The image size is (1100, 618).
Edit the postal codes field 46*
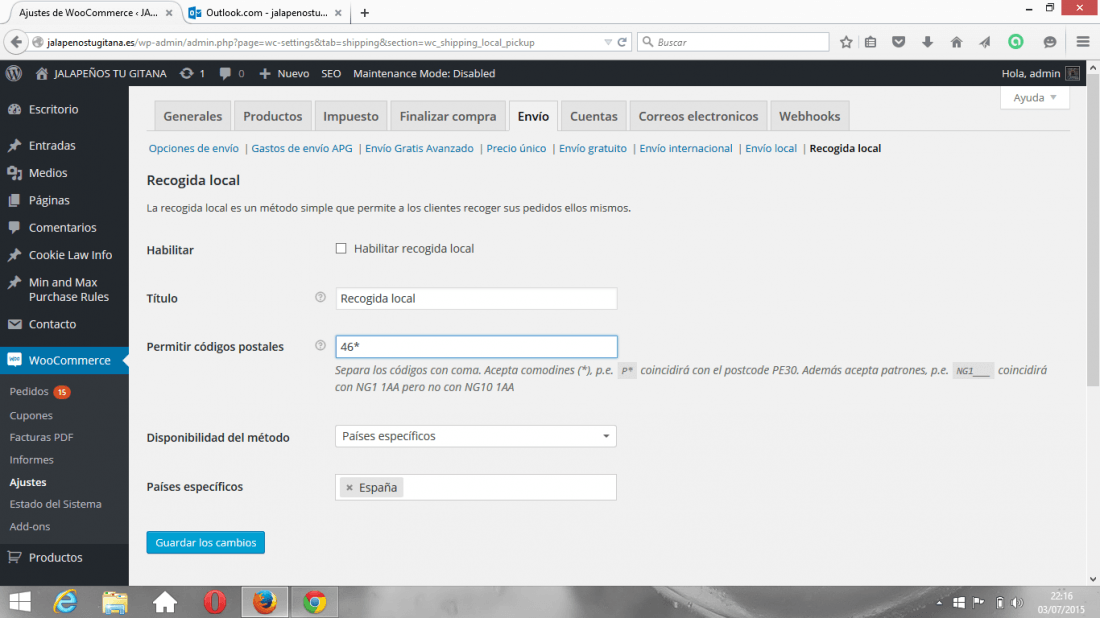coord(476,347)
